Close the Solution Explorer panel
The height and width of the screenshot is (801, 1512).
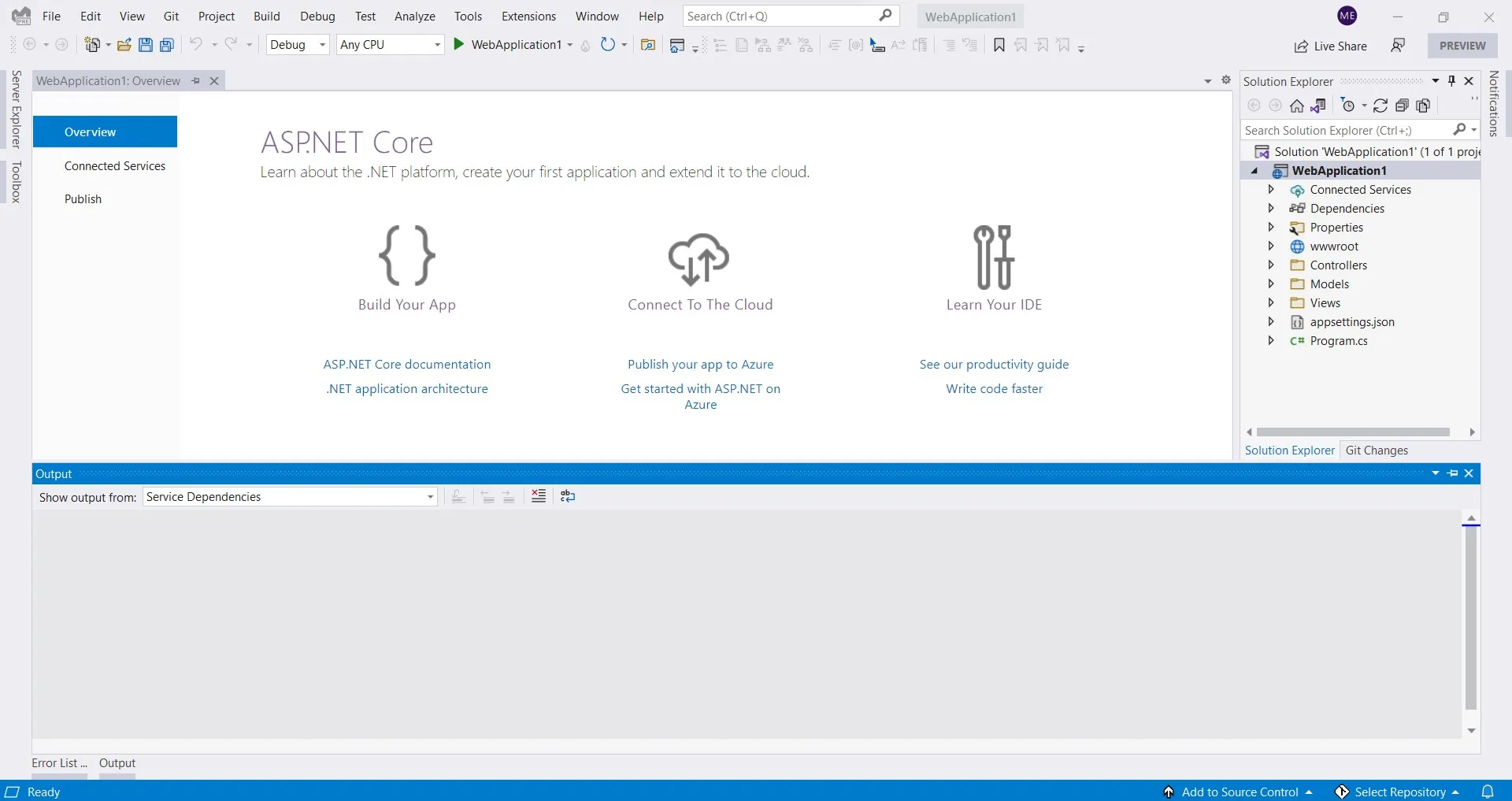pyautogui.click(x=1469, y=80)
